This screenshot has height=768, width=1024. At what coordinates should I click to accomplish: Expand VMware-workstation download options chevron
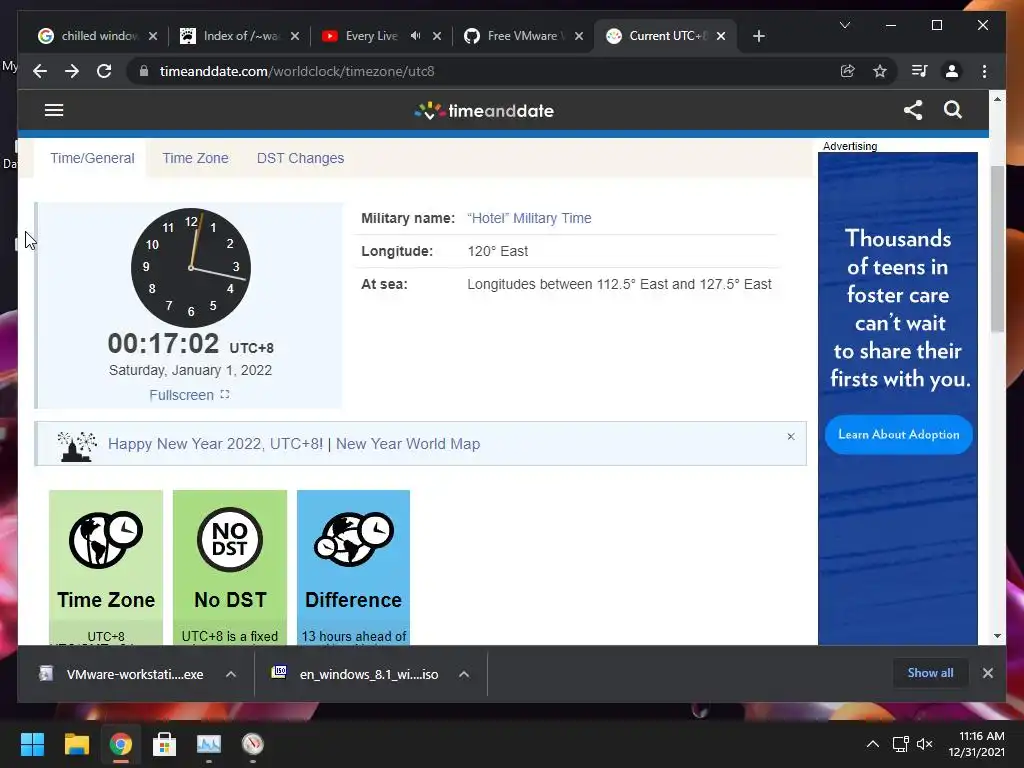click(x=231, y=674)
